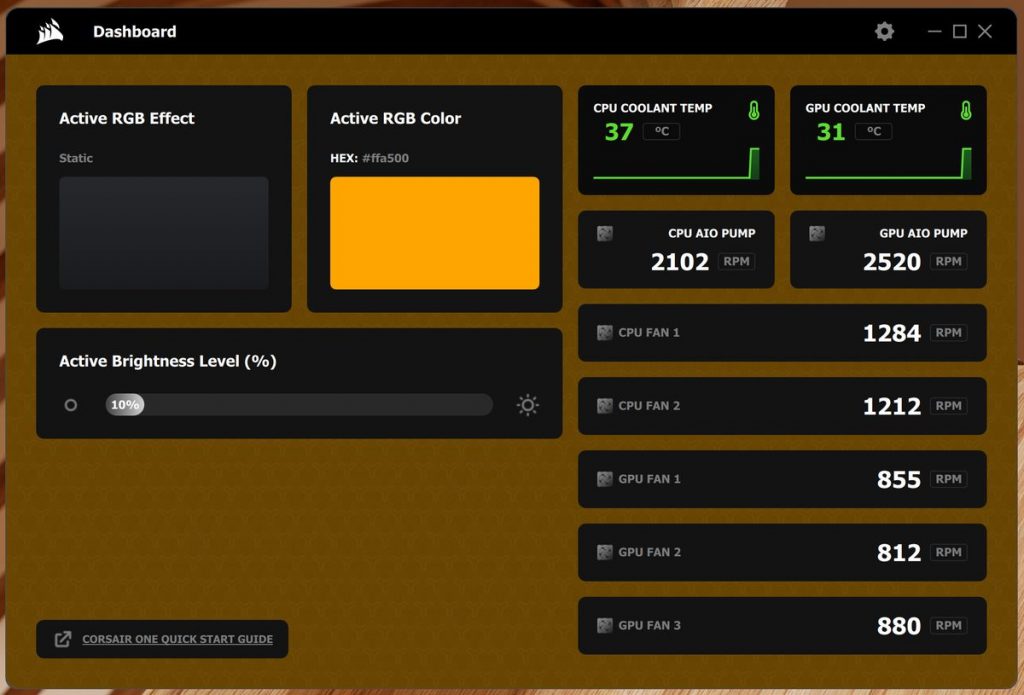
Task: Open the Corsair One Quick Start Guide
Action: pyautogui.click(x=177, y=639)
